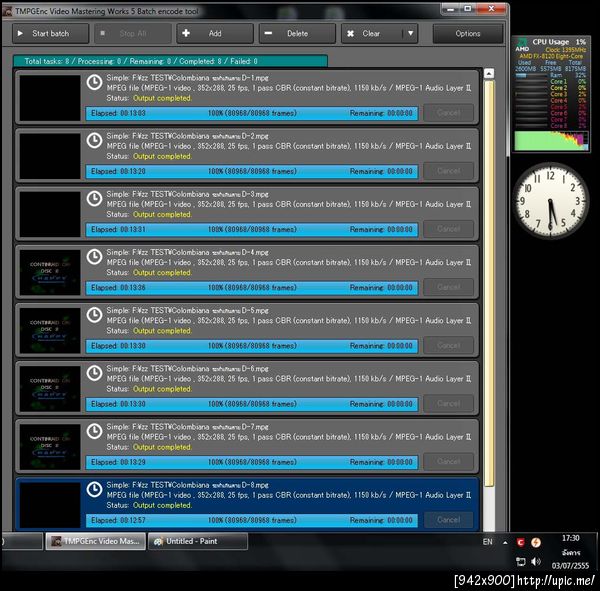
Task: Click Output completed status of D-6.mpg task
Action: 162,389
